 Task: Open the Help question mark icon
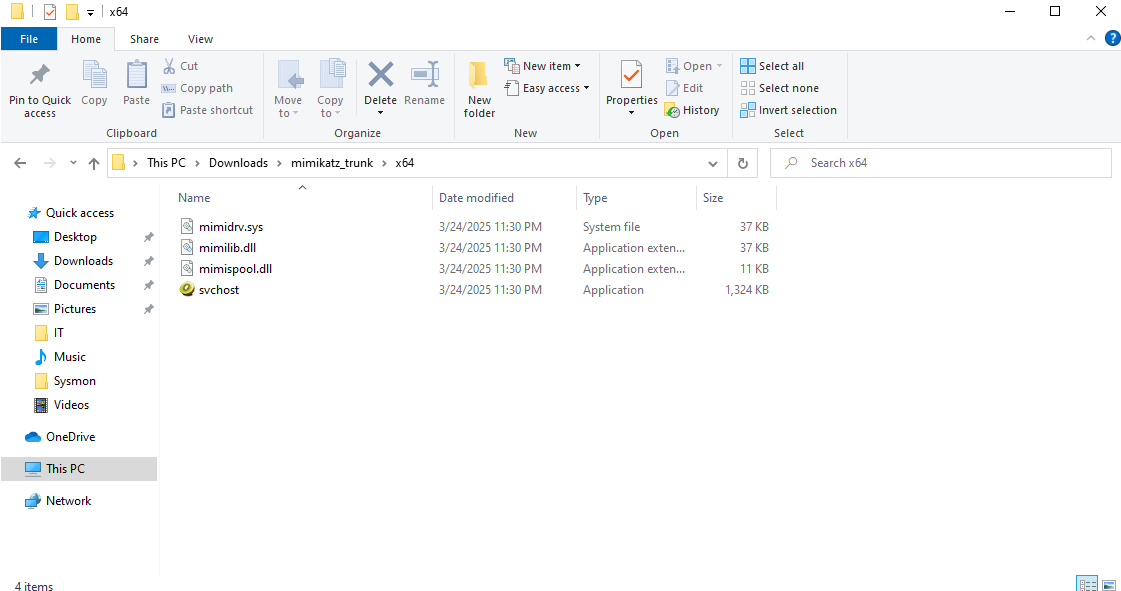click(x=1111, y=38)
